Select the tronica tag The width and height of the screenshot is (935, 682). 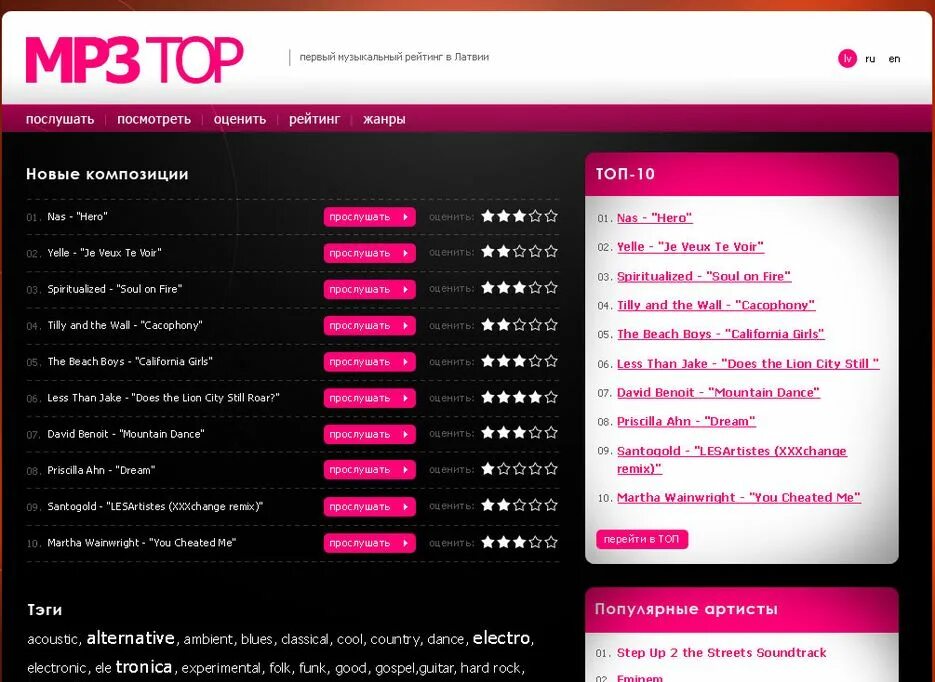(144, 667)
